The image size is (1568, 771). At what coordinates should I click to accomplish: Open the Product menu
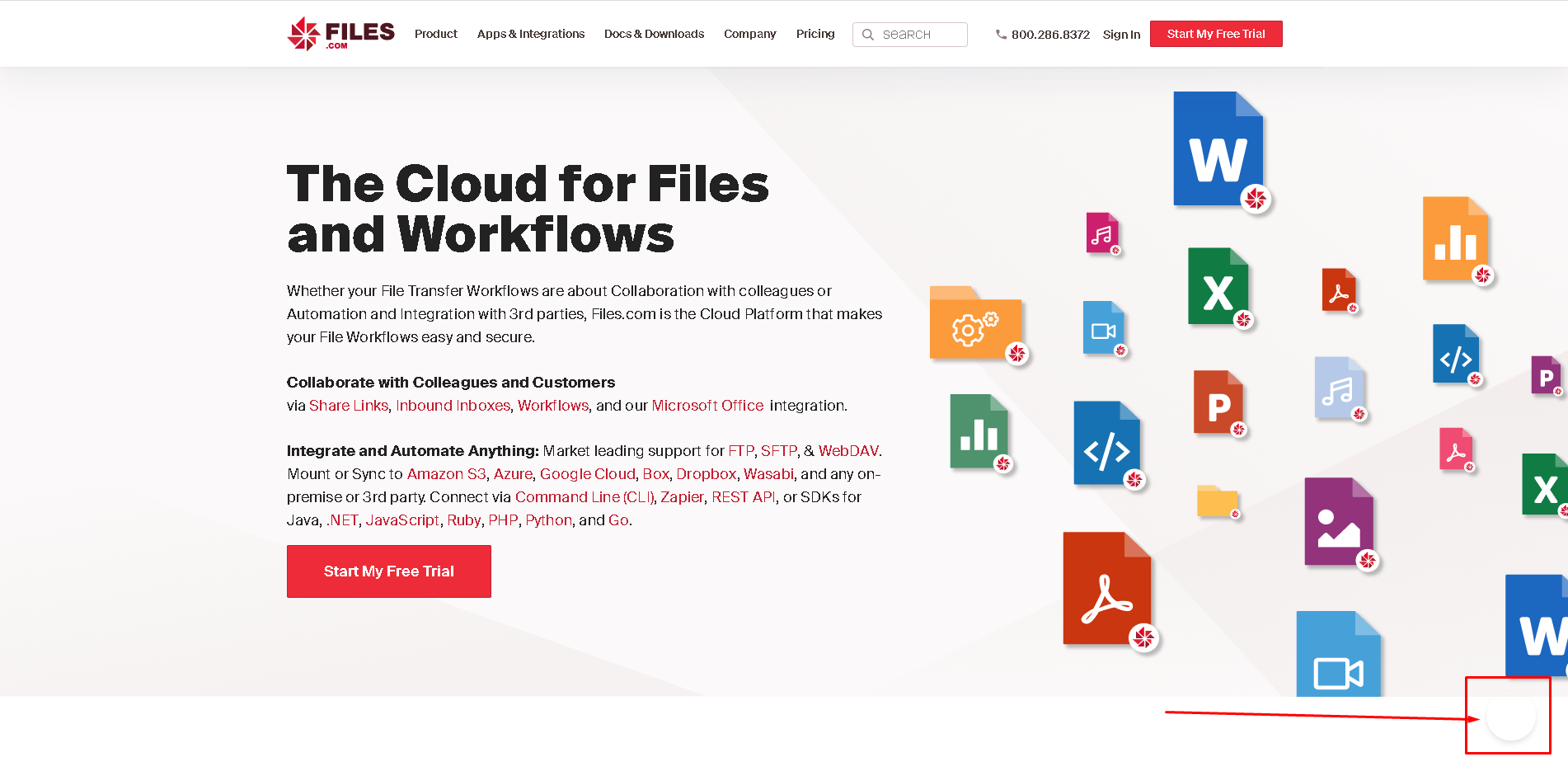pos(436,34)
